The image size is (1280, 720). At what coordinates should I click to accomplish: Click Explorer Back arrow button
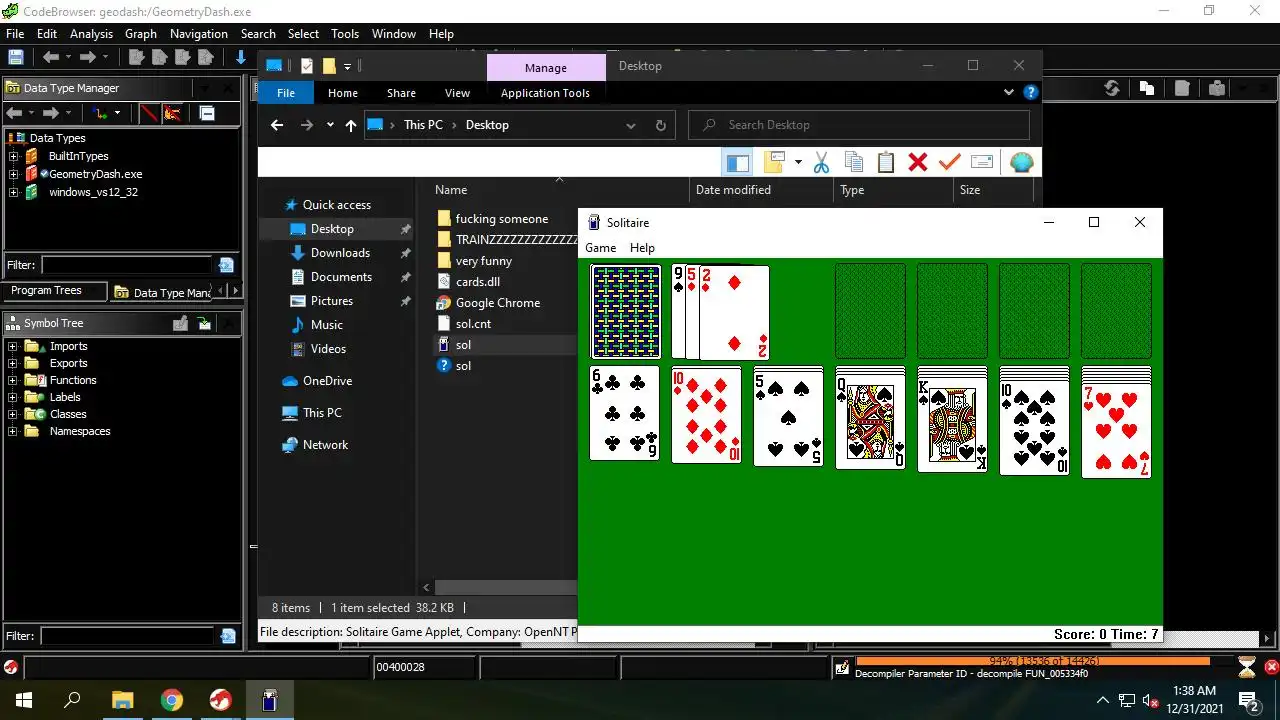coord(277,125)
